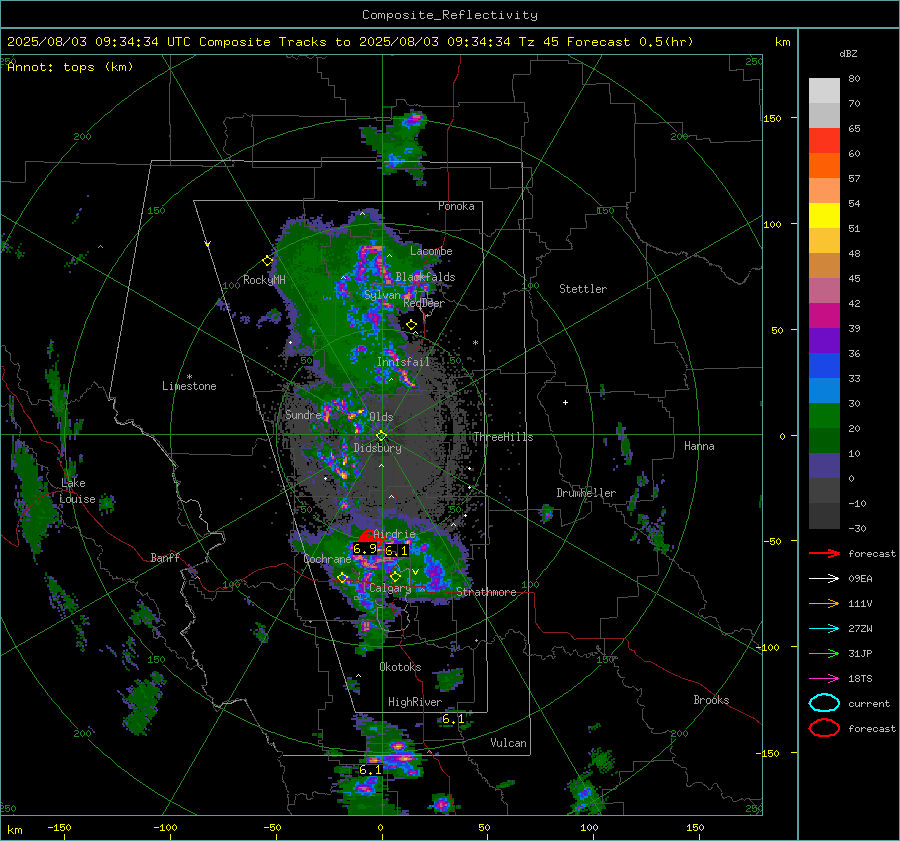
Task: Click the yellow diamond marker below RedDeer
Action: pos(411,325)
